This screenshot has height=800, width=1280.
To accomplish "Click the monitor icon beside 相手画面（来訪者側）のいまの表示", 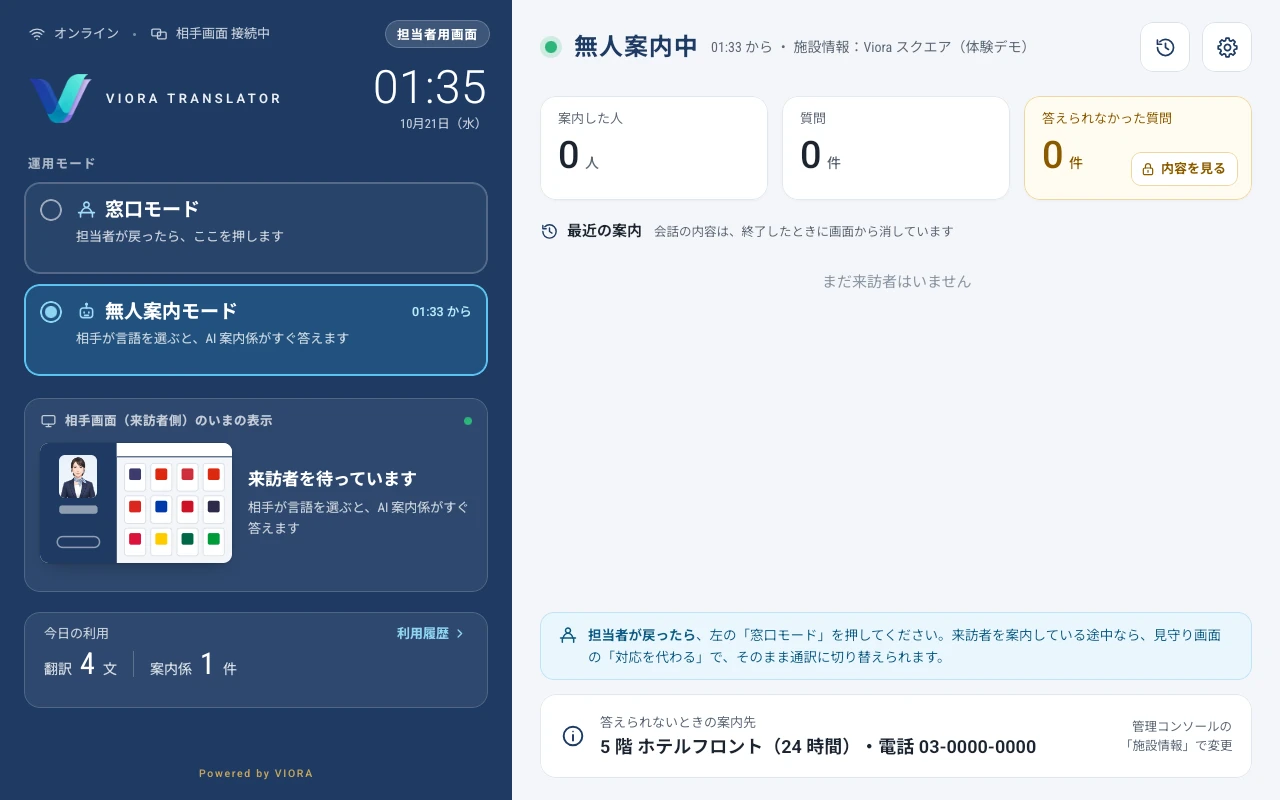I will [48, 421].
